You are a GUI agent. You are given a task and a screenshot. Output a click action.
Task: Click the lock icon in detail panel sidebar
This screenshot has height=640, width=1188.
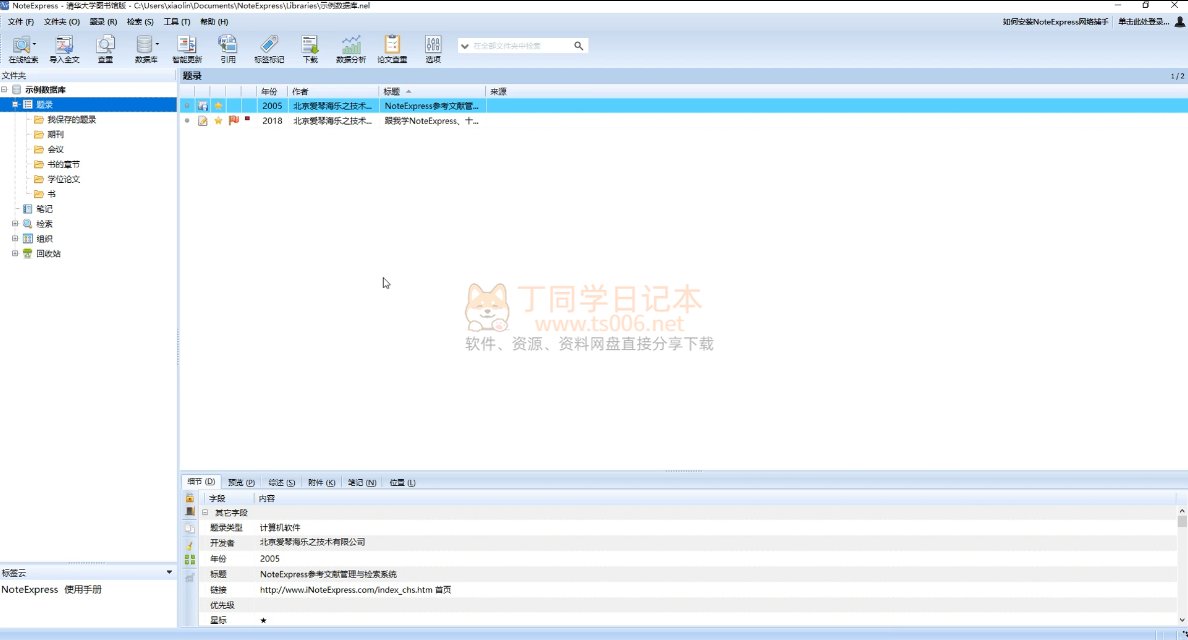tap(189, 498)
